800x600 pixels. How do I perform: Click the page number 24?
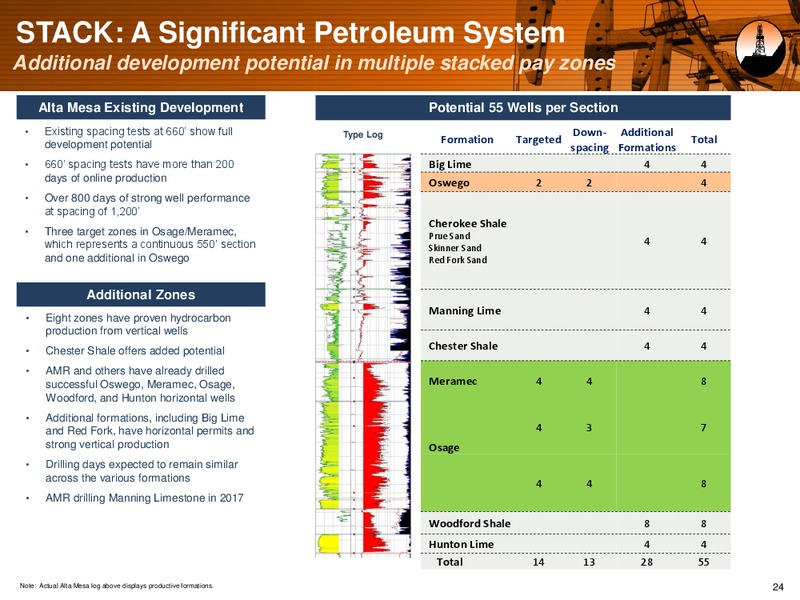[x=778, y=587]
